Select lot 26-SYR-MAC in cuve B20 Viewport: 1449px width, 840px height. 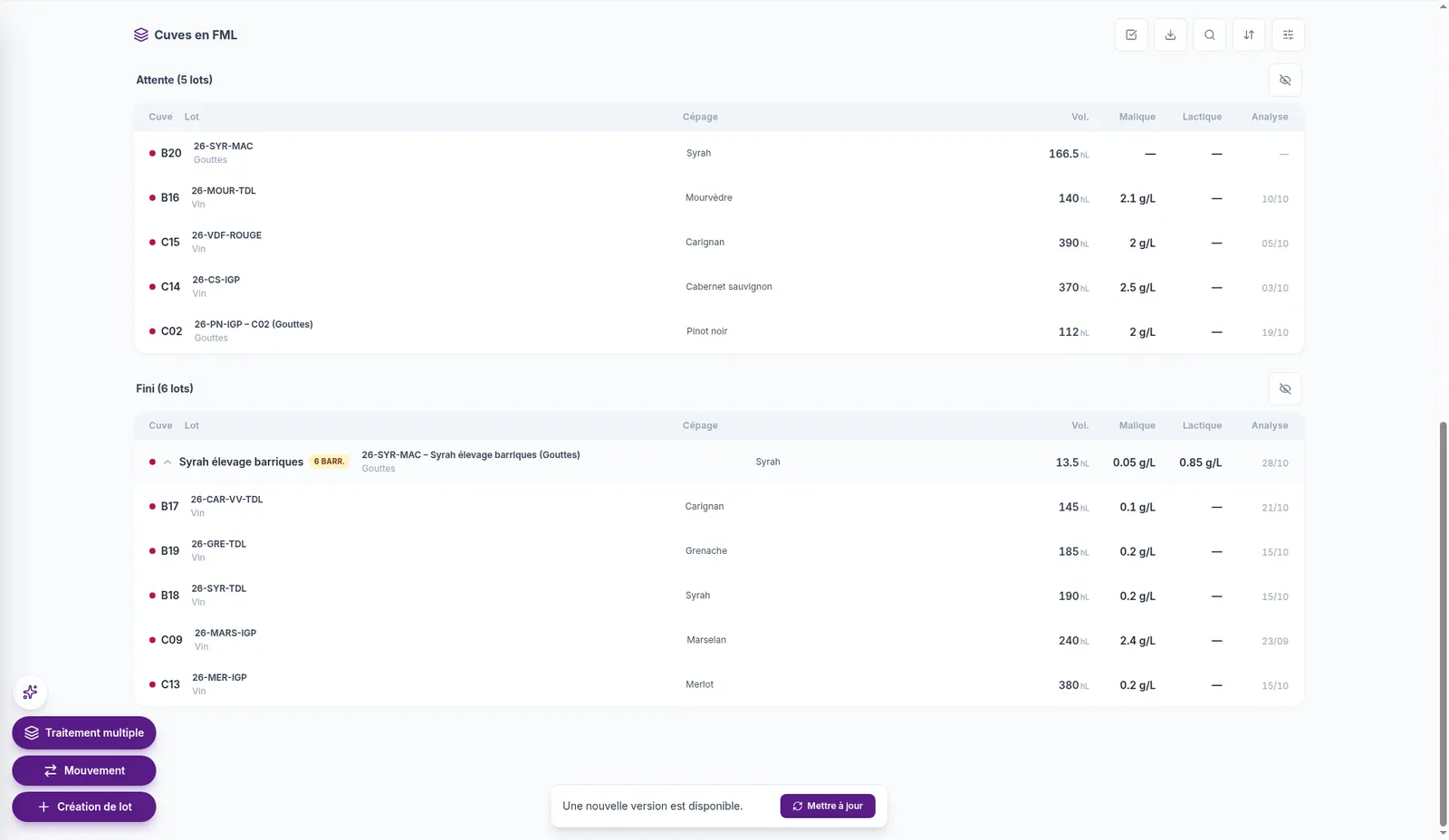223,146
